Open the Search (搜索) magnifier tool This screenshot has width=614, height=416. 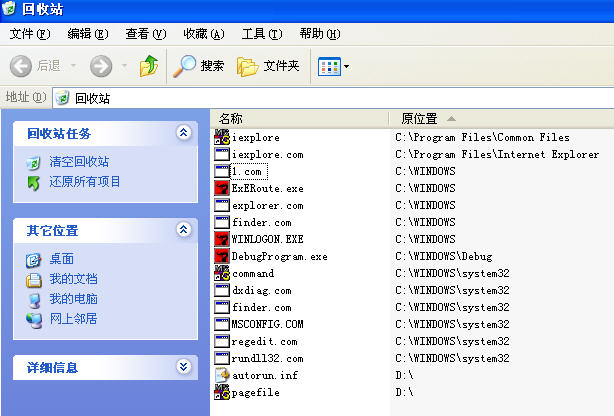pos(199,66)
